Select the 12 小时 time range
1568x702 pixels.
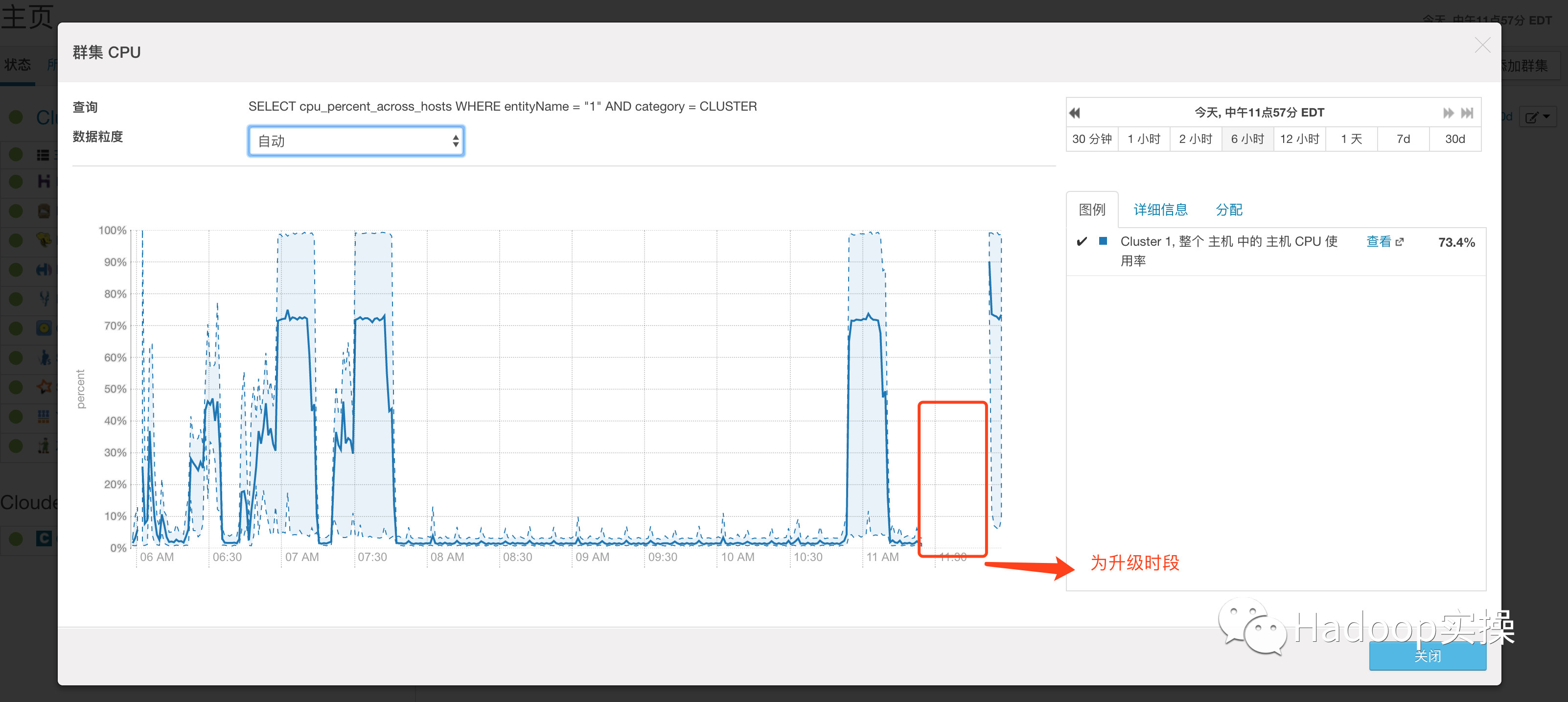[x=1299, y=139]
